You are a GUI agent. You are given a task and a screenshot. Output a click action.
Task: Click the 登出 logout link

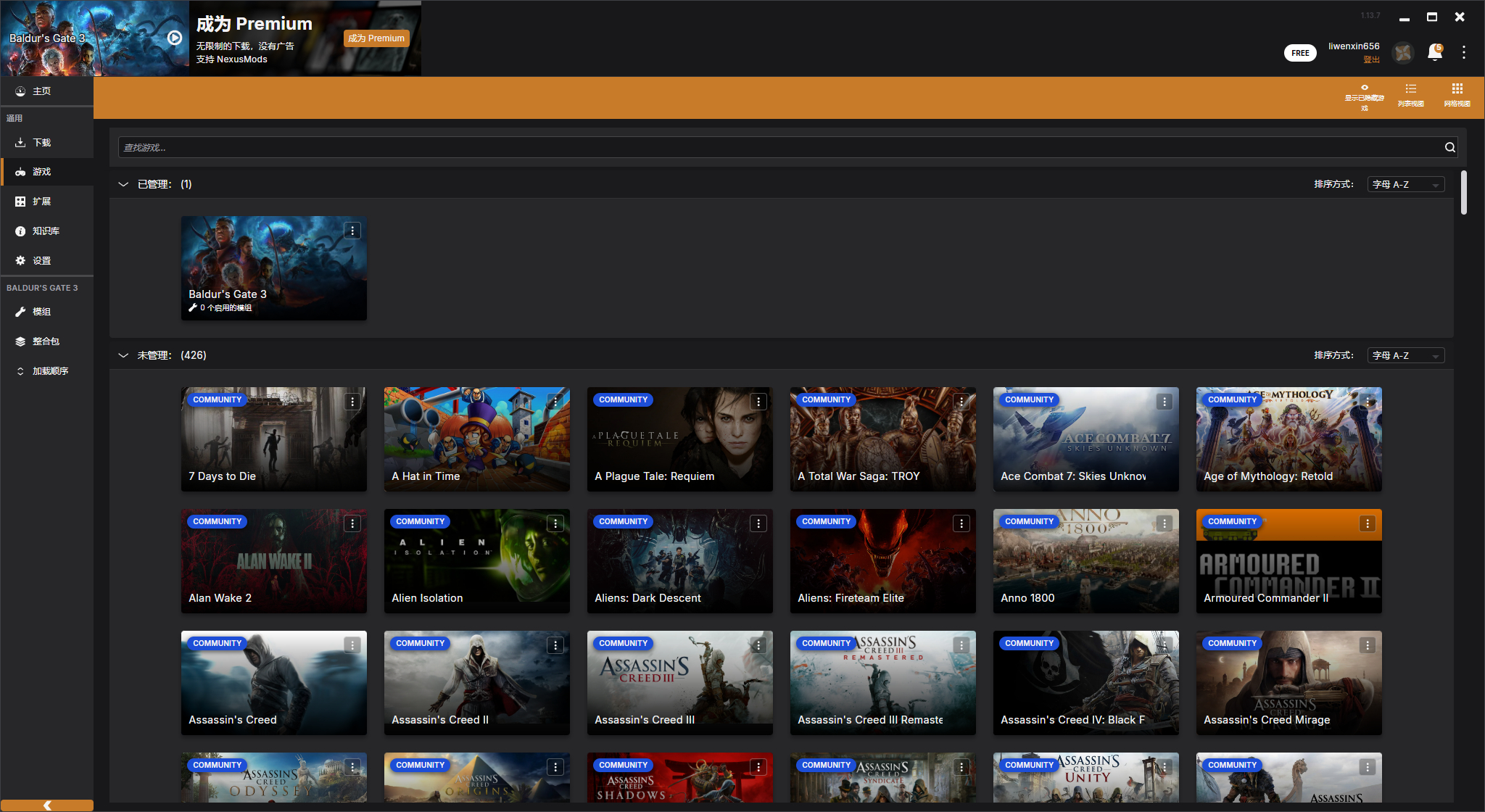click(1371, 59)
